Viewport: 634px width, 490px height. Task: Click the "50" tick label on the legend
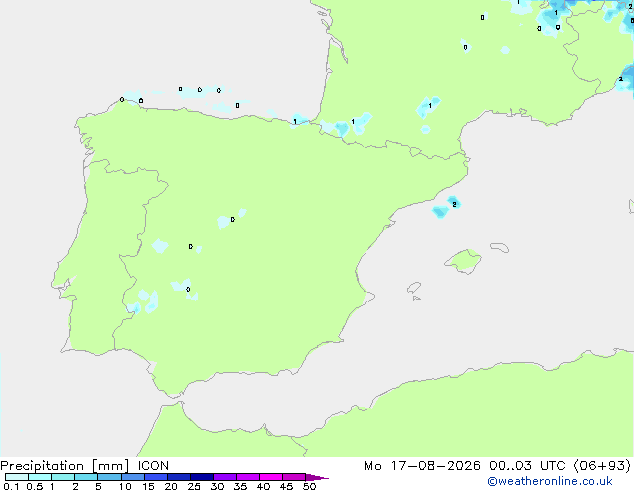pyautogui.click(x=310, y=486)
